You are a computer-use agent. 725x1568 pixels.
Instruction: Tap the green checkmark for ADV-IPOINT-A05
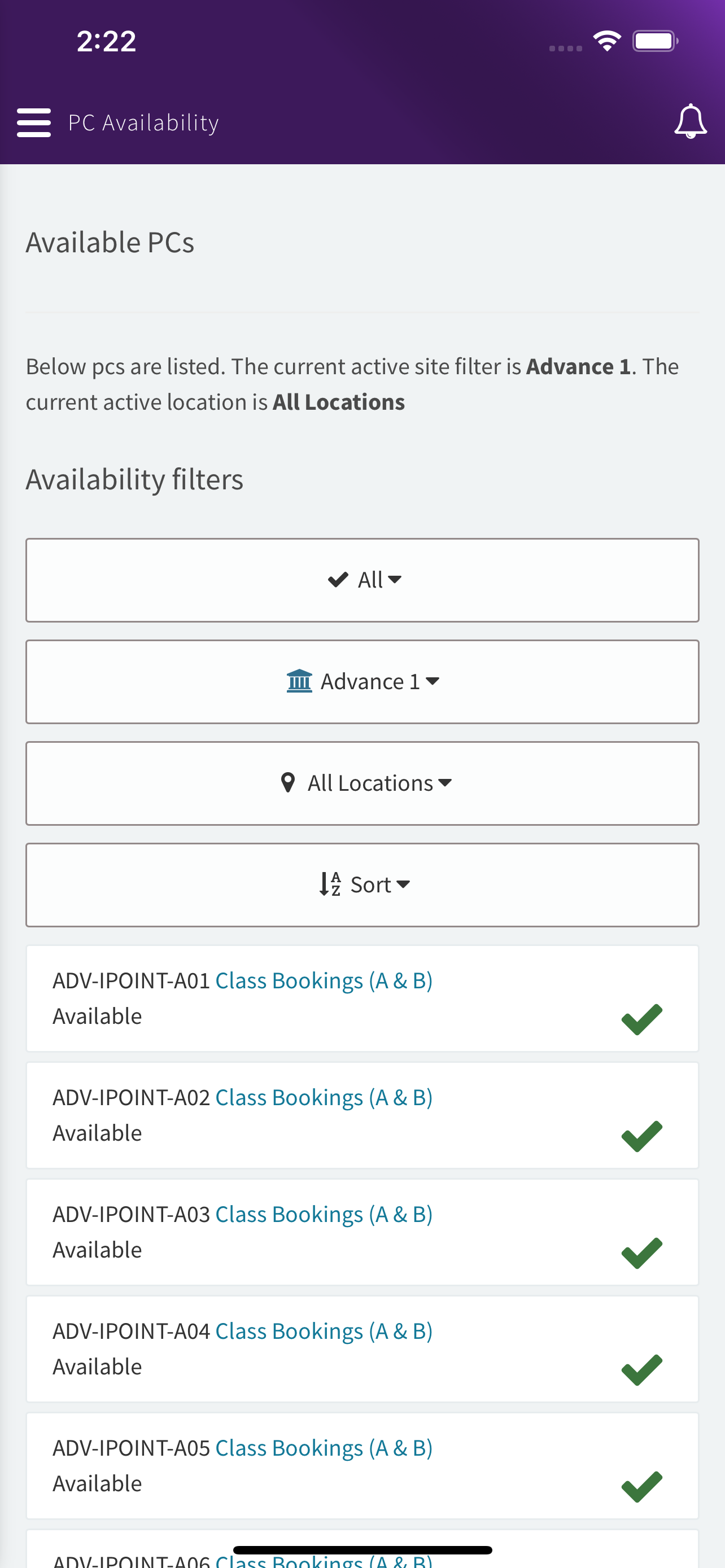click(641, 1486)
